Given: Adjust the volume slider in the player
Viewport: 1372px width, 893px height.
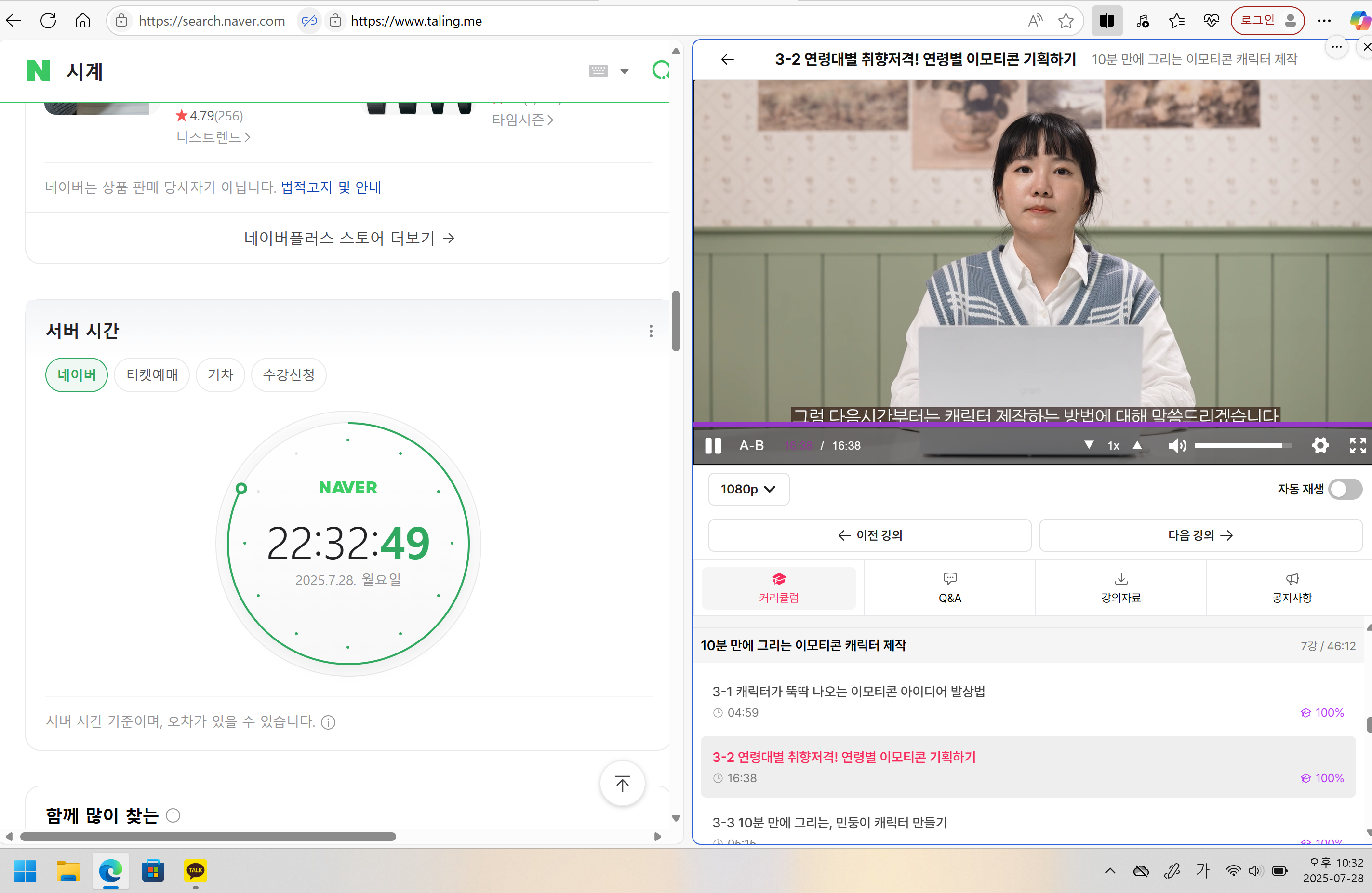Looking at the screenshot, I should pyautogui.click(x=1242, y=445).
